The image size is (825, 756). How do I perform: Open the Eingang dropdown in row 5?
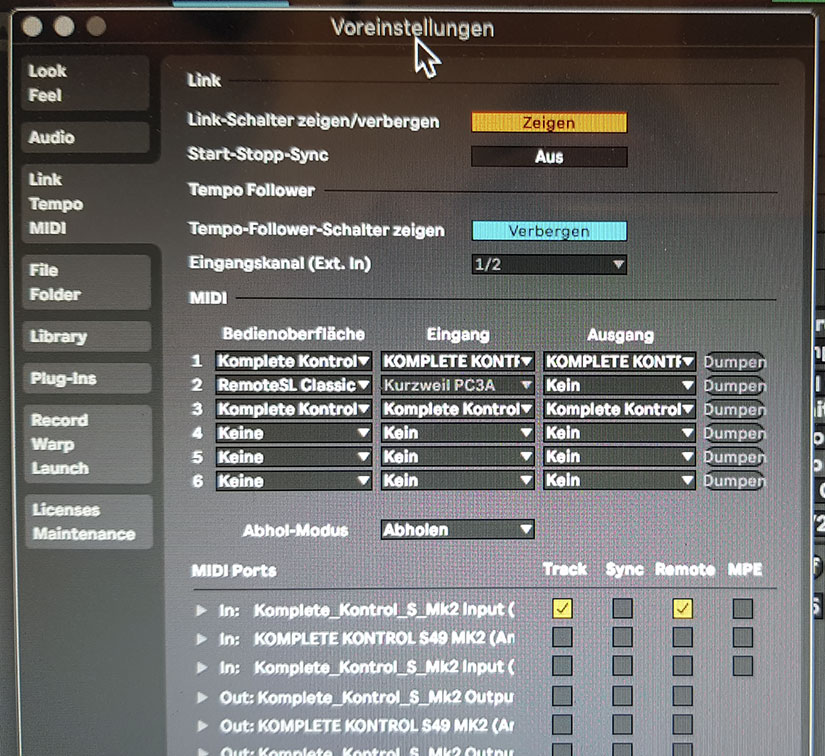(x=457, y=457)
